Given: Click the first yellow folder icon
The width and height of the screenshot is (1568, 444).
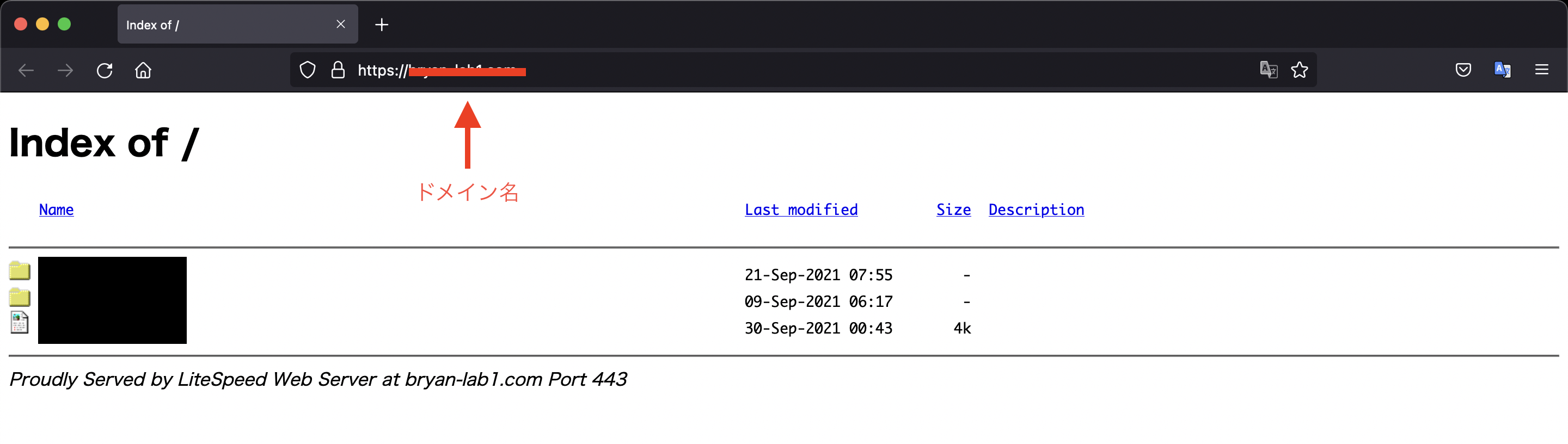Looking at the screenshot, I should pos(20,270).
